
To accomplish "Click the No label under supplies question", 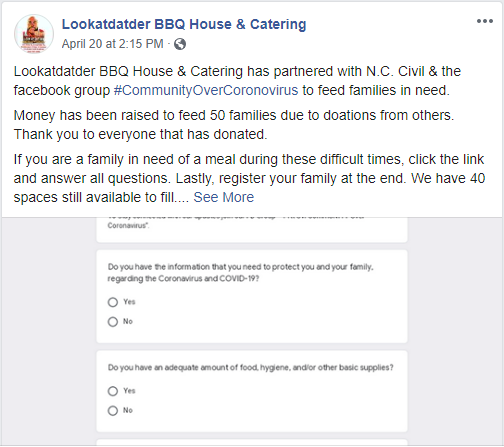I will pos(128,410).
